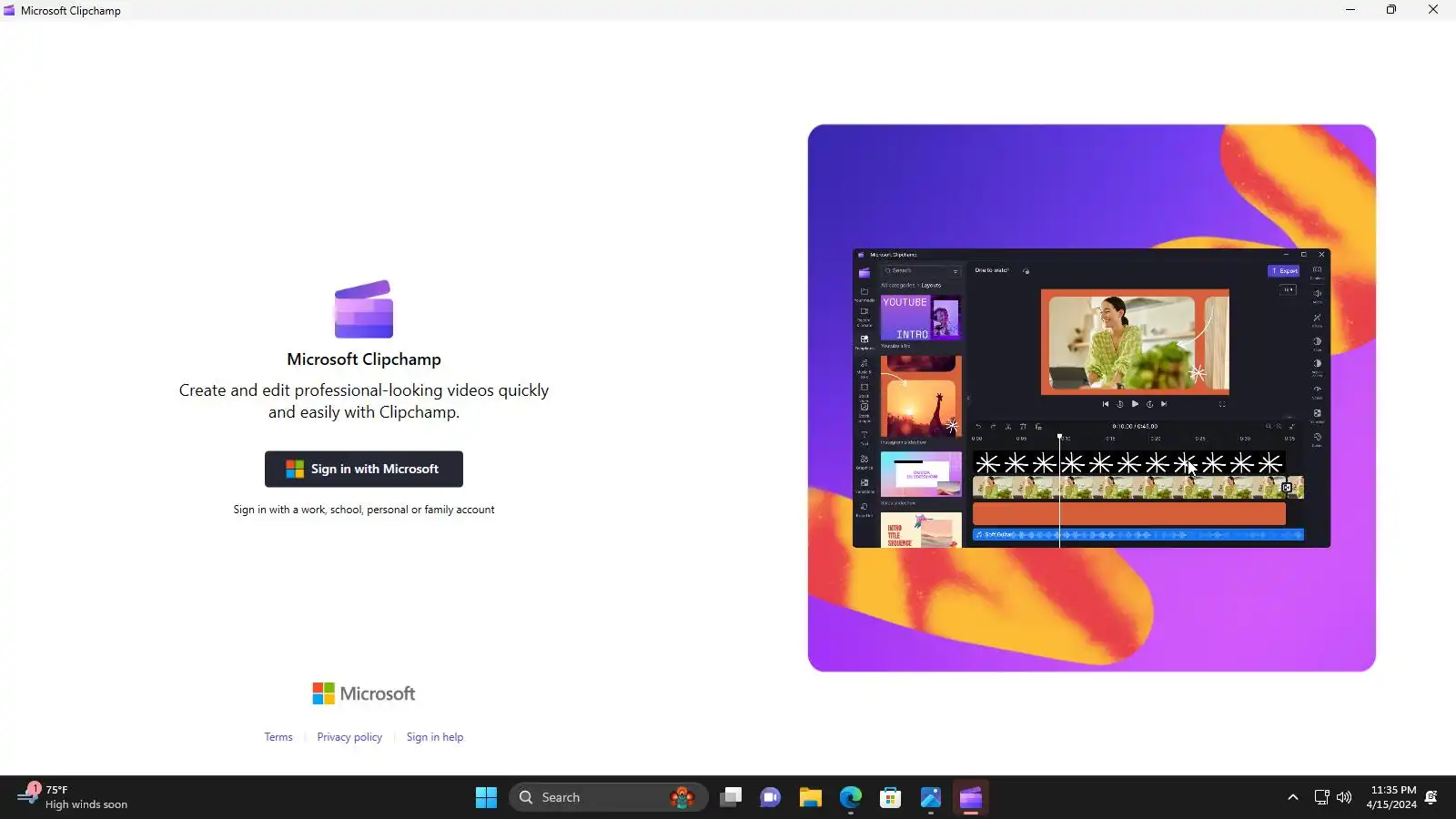The height and width of the screenshot is (819, 1456).
Task: Open Task View from the taskbar
Action: [731, 797]
